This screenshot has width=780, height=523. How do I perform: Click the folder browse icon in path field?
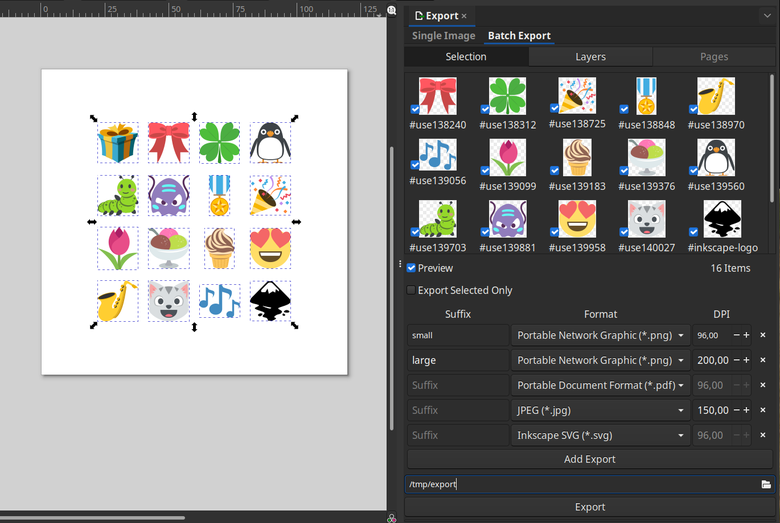click(x=766, y=484)
